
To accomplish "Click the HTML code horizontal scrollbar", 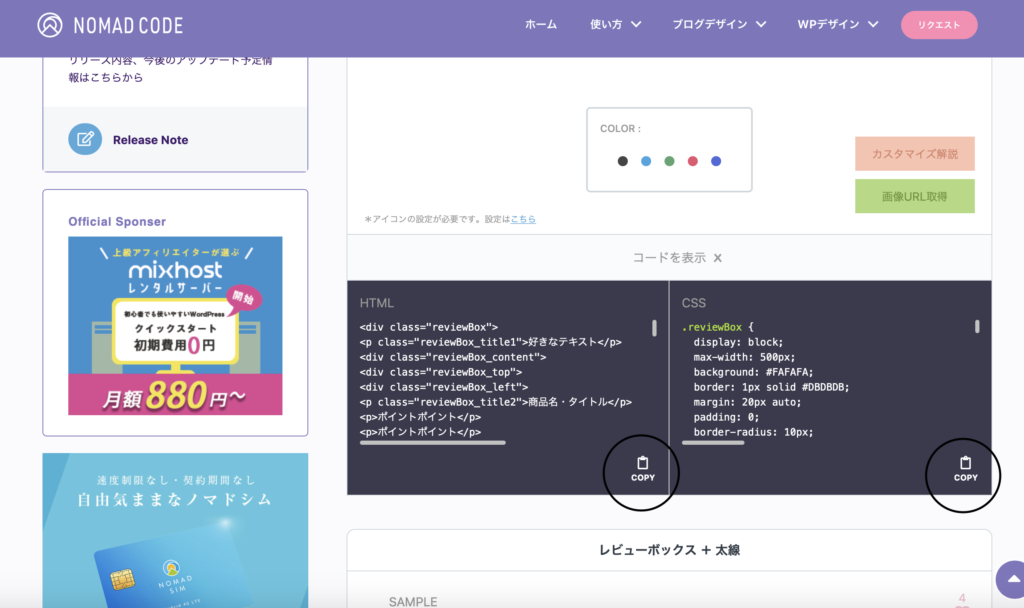I will (x=432, y=443).
